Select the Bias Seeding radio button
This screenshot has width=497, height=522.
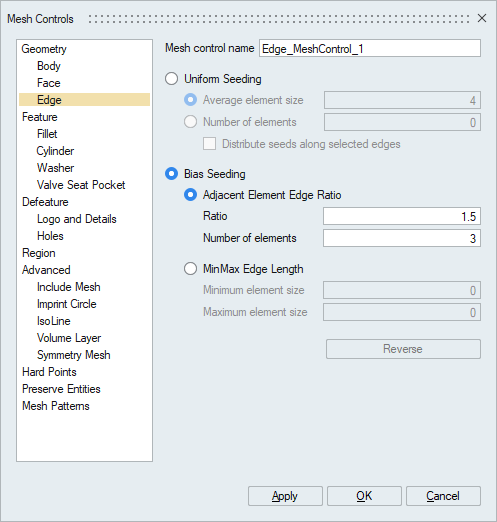[172, 174]
